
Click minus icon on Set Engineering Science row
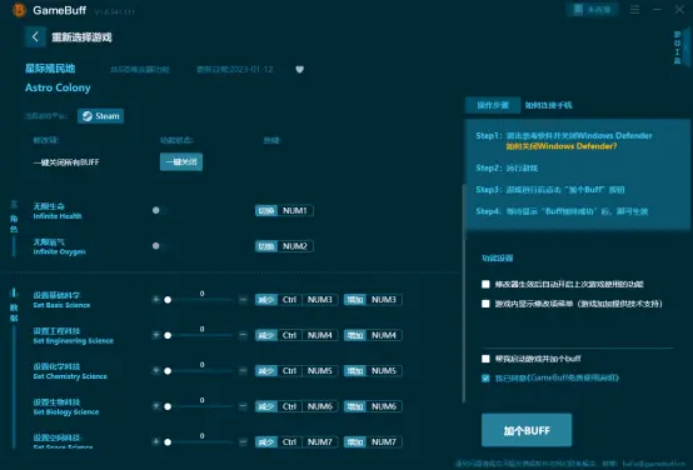point(243,335)
